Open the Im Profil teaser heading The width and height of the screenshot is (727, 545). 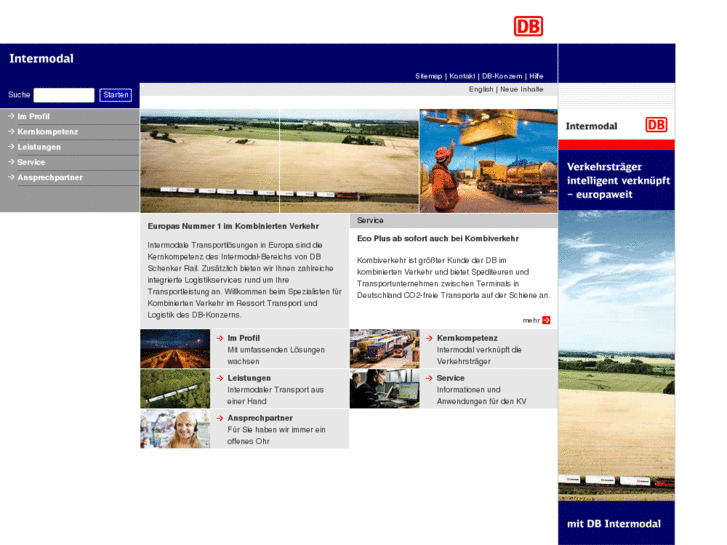(243, 338)
